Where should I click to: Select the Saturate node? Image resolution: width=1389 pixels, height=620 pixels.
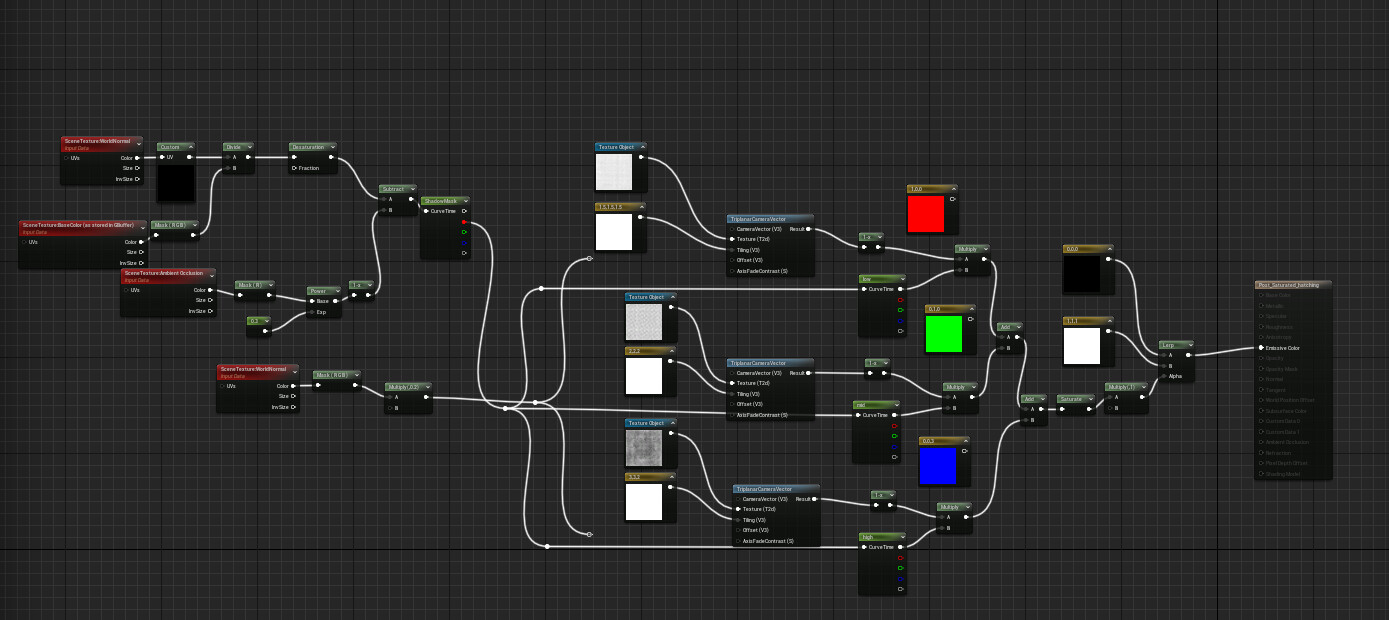coord(1070,398)
